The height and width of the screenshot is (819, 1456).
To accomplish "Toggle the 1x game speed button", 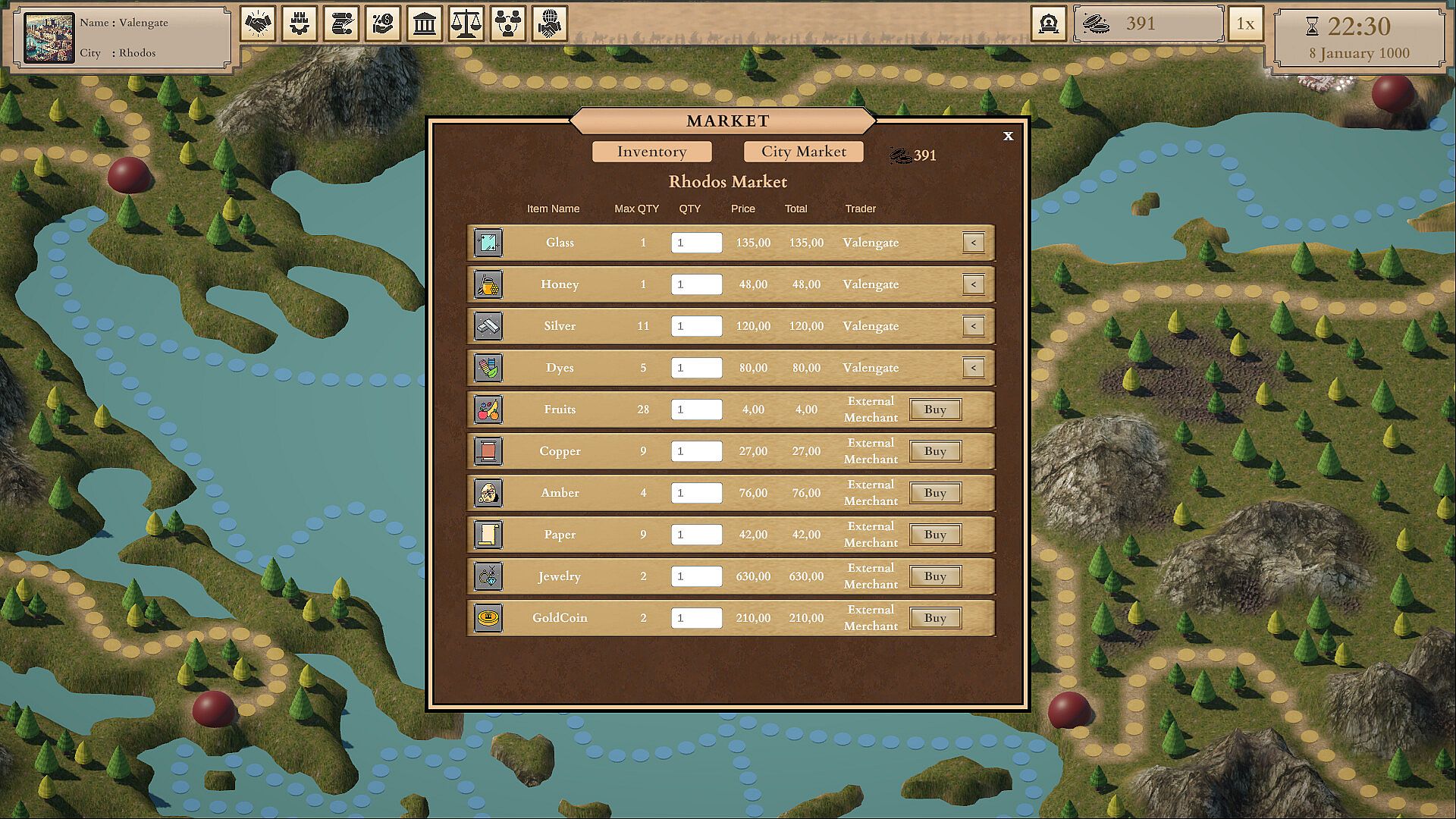I will click(x=1245, y=24).
